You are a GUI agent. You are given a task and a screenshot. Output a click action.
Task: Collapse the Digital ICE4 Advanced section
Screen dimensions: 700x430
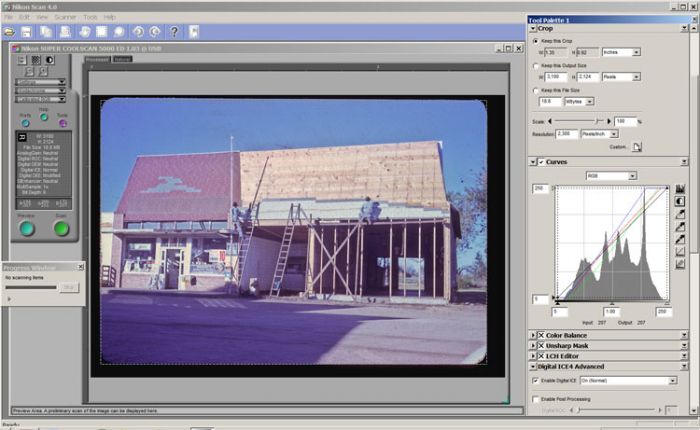(x=533, y=367)
